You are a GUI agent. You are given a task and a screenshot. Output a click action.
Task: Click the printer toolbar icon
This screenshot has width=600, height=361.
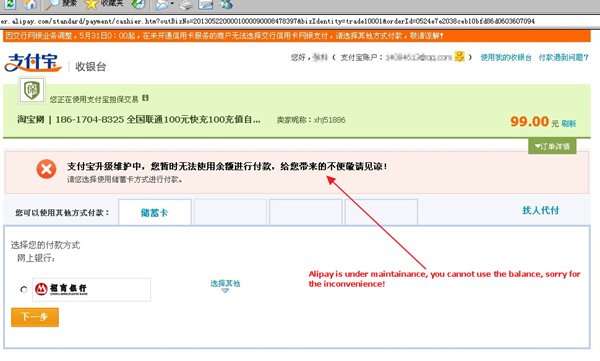coord(186,5)
